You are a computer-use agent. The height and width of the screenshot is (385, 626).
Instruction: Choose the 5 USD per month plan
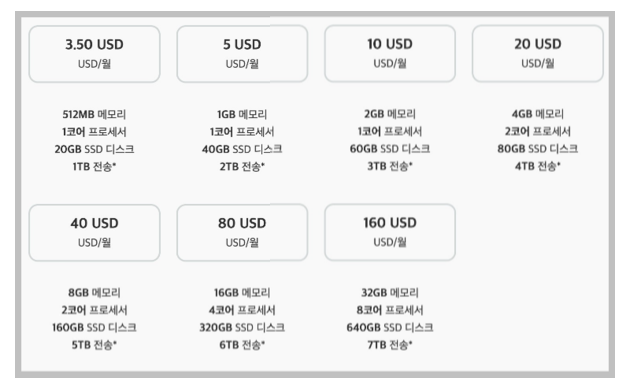click(x=242, y=54)
